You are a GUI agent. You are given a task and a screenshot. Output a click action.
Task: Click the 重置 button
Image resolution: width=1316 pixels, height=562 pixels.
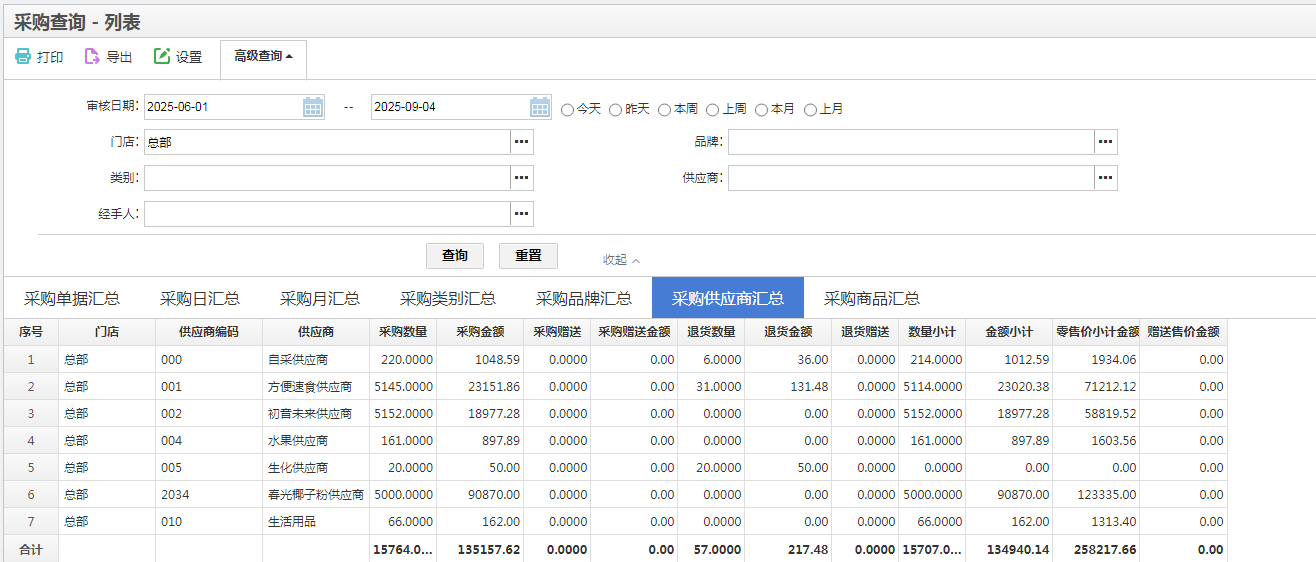point(528,256)
